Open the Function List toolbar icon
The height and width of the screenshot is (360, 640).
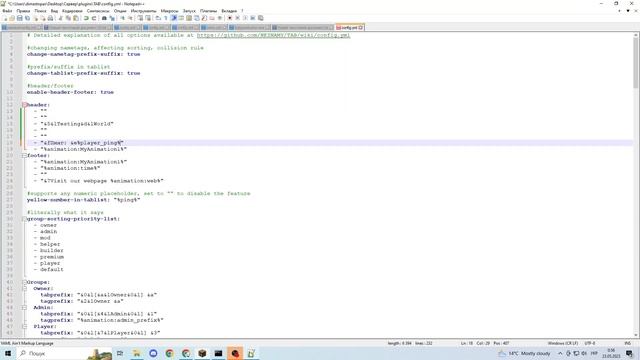coord(204,18)
